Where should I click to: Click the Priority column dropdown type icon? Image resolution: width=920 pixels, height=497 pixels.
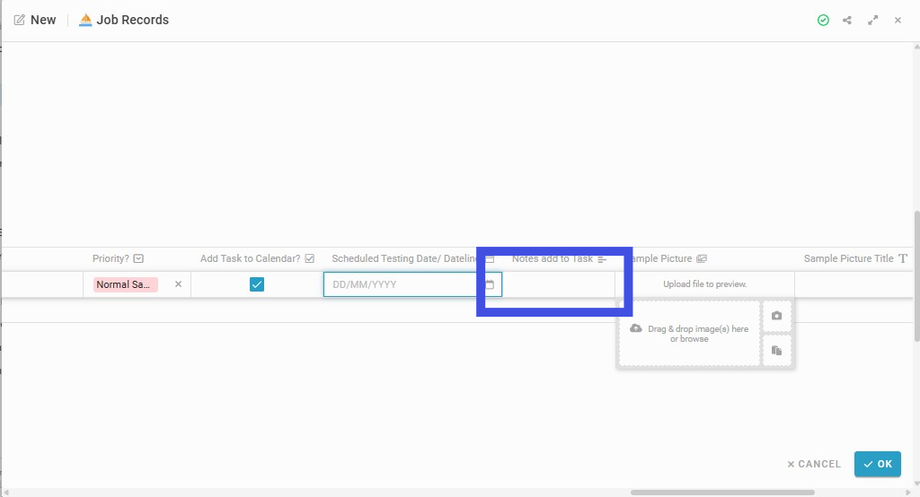pyautogui.click(x=138, y=259)
